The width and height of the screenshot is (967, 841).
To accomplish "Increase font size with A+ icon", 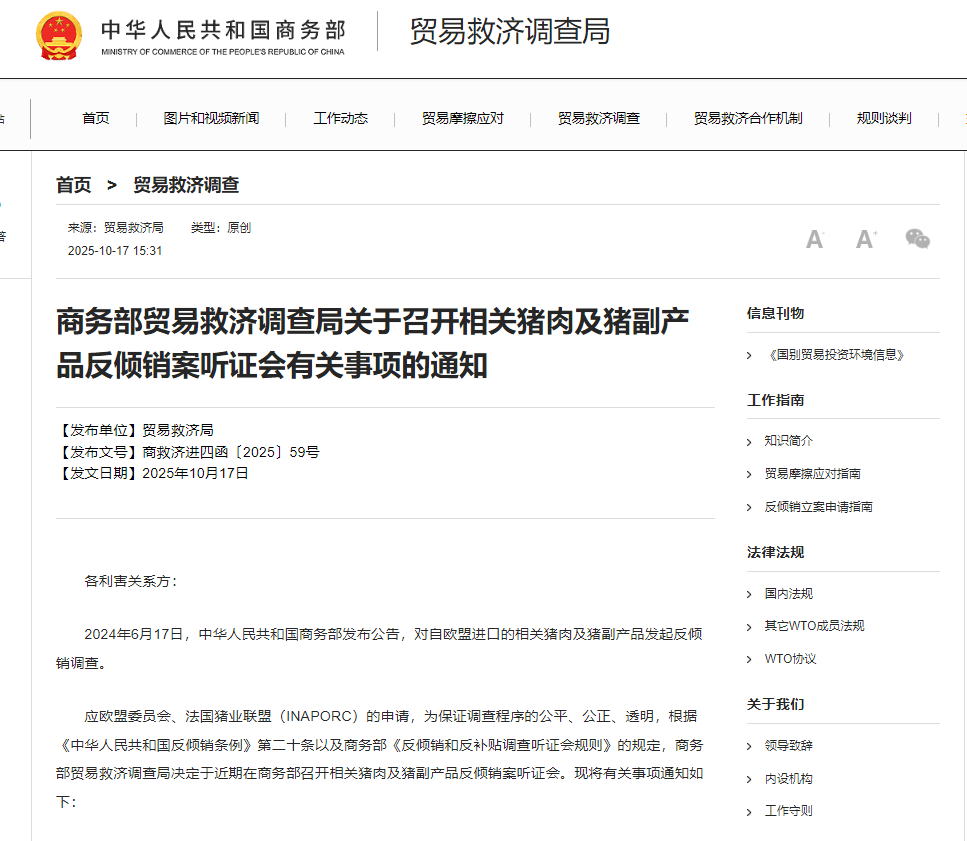I will pos(866,239).
